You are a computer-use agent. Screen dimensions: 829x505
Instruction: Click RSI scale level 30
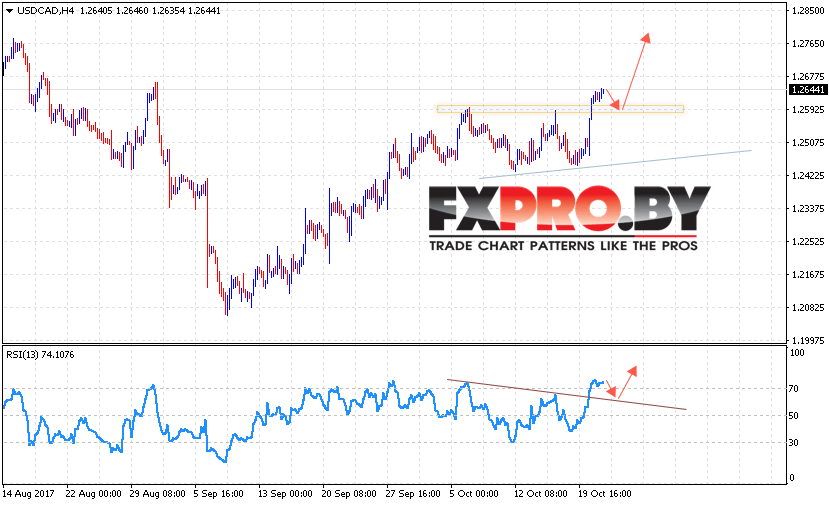point(794,443)
